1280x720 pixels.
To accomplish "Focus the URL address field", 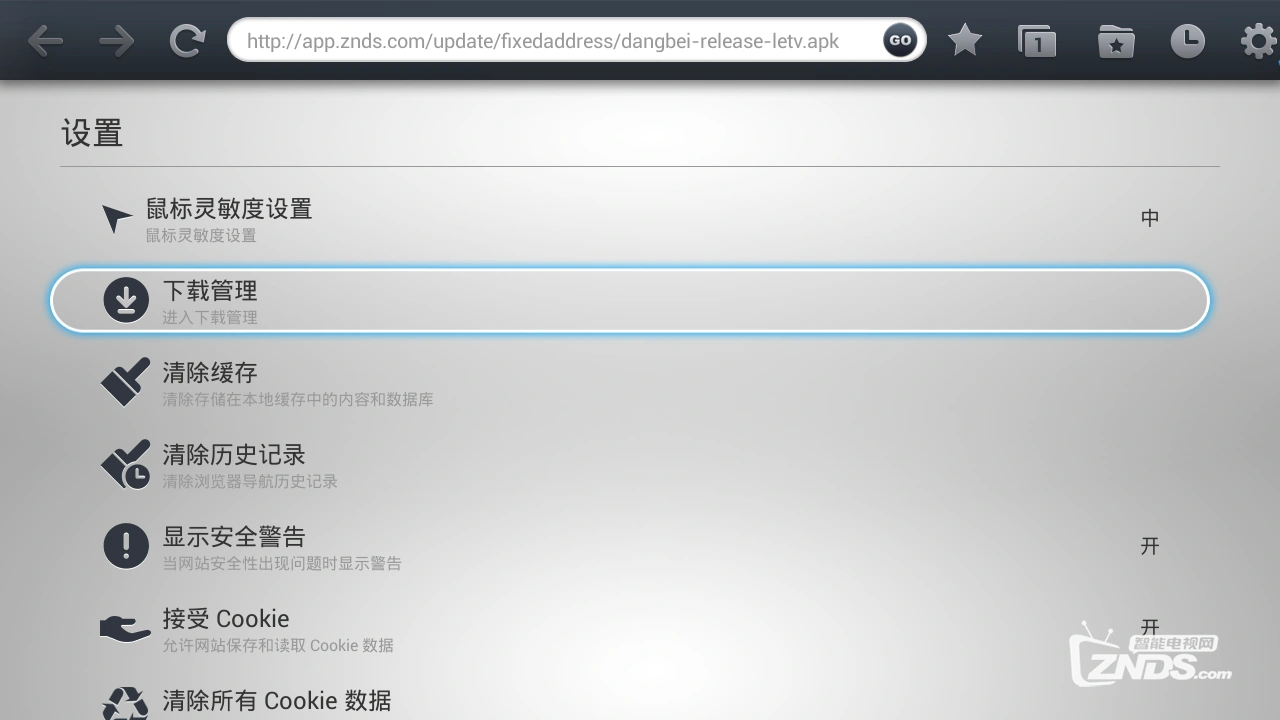I will click(x=576, y=41).
